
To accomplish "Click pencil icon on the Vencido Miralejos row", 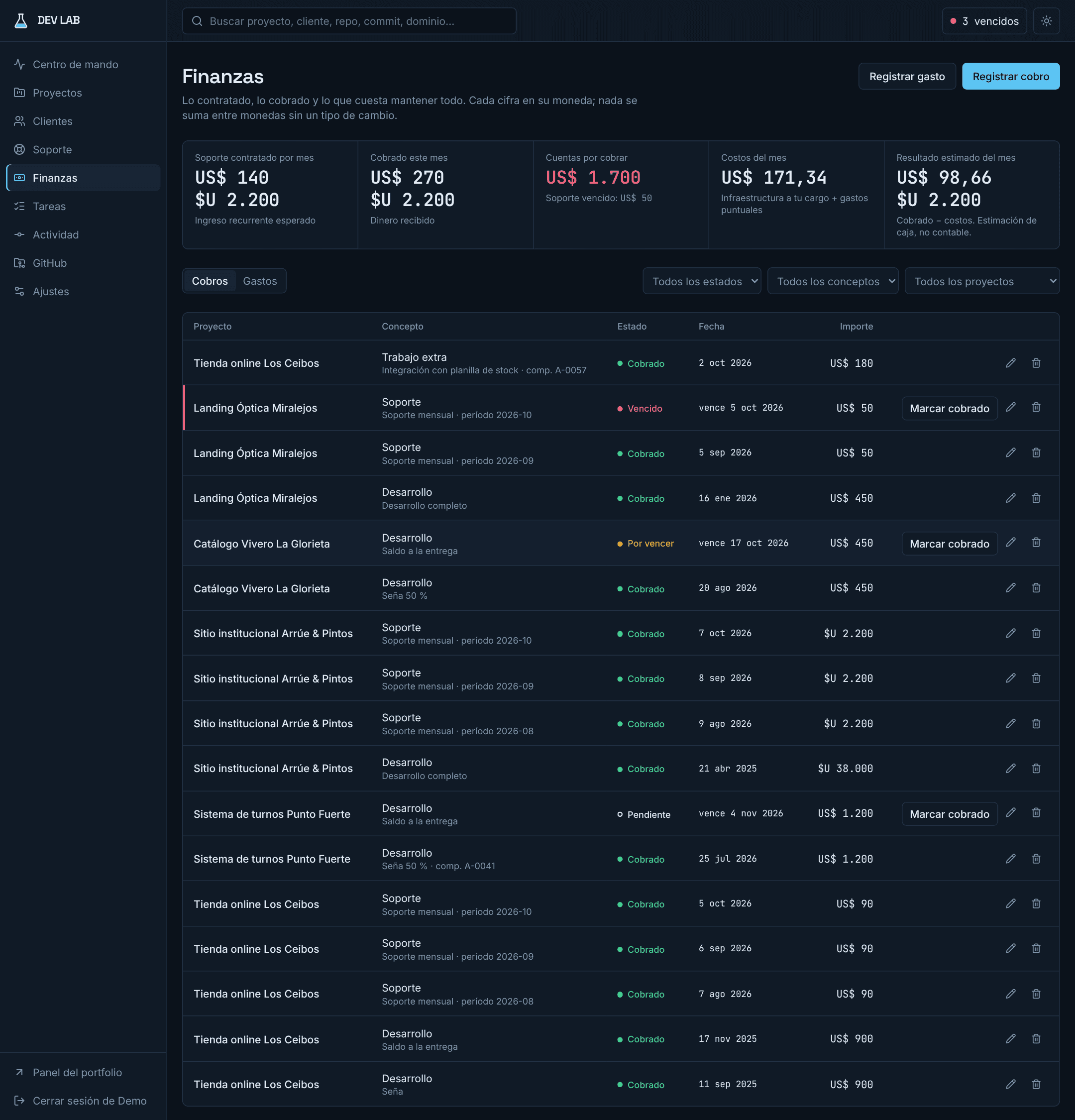I will point(1010,407).
